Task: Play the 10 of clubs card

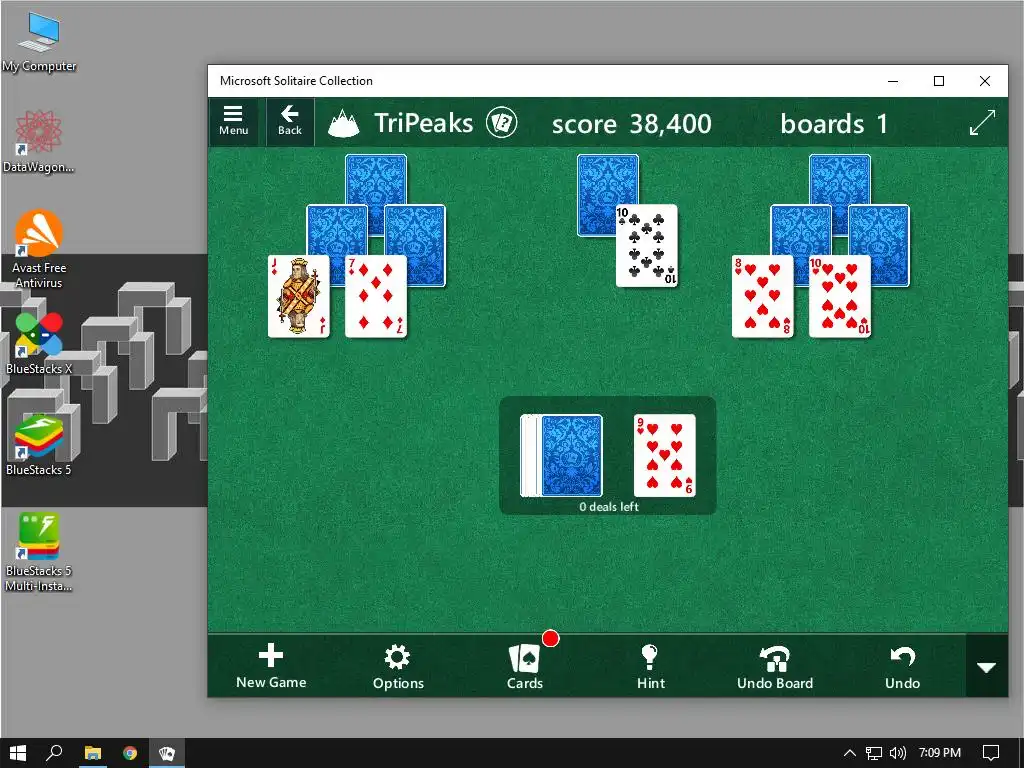Action: pos(647,246)
